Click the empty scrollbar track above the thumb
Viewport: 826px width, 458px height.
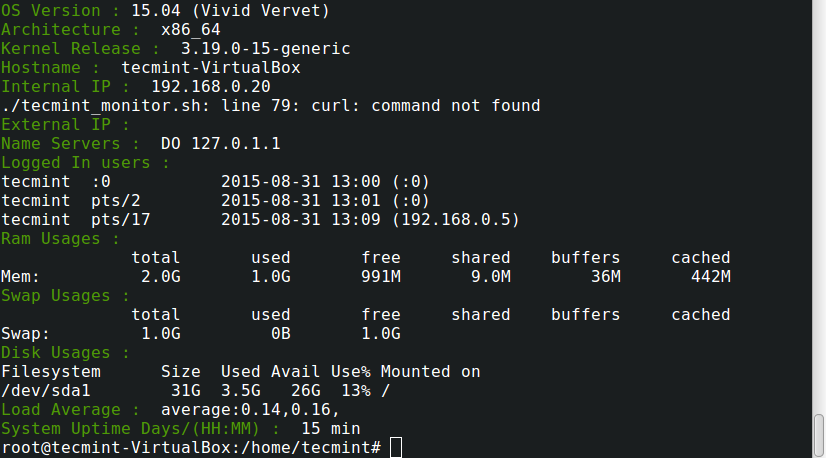point(819,200)
